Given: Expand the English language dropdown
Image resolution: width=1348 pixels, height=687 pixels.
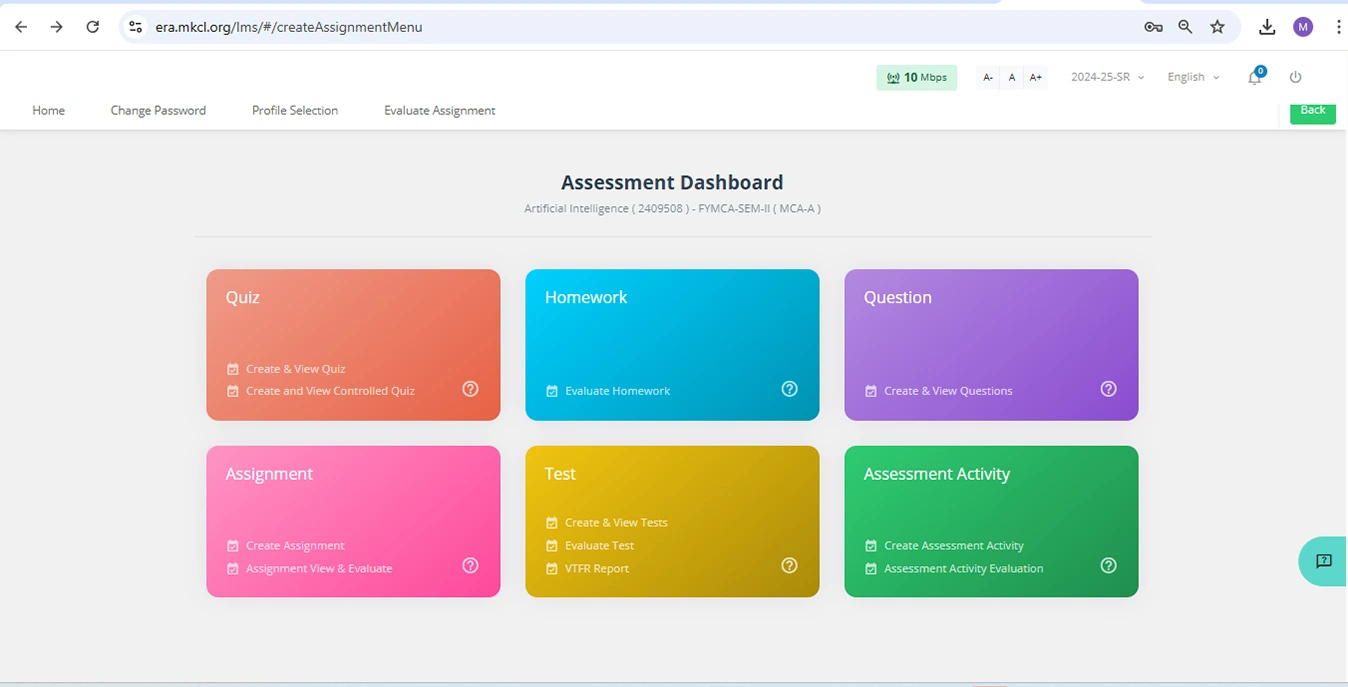Looking at the screenshot, I should click(x=1193, y=77).
